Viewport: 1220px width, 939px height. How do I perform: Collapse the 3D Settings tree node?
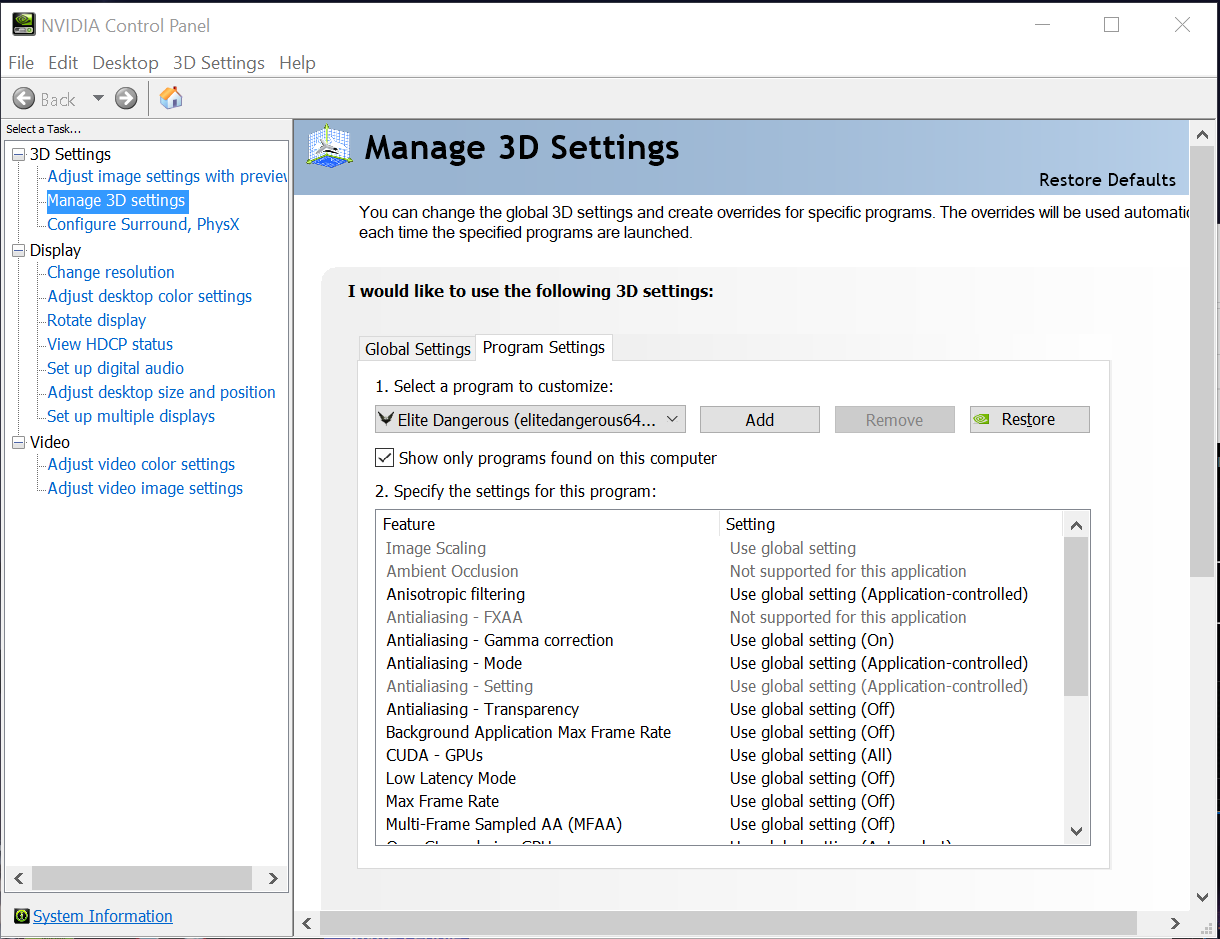[x=17, y=154]
